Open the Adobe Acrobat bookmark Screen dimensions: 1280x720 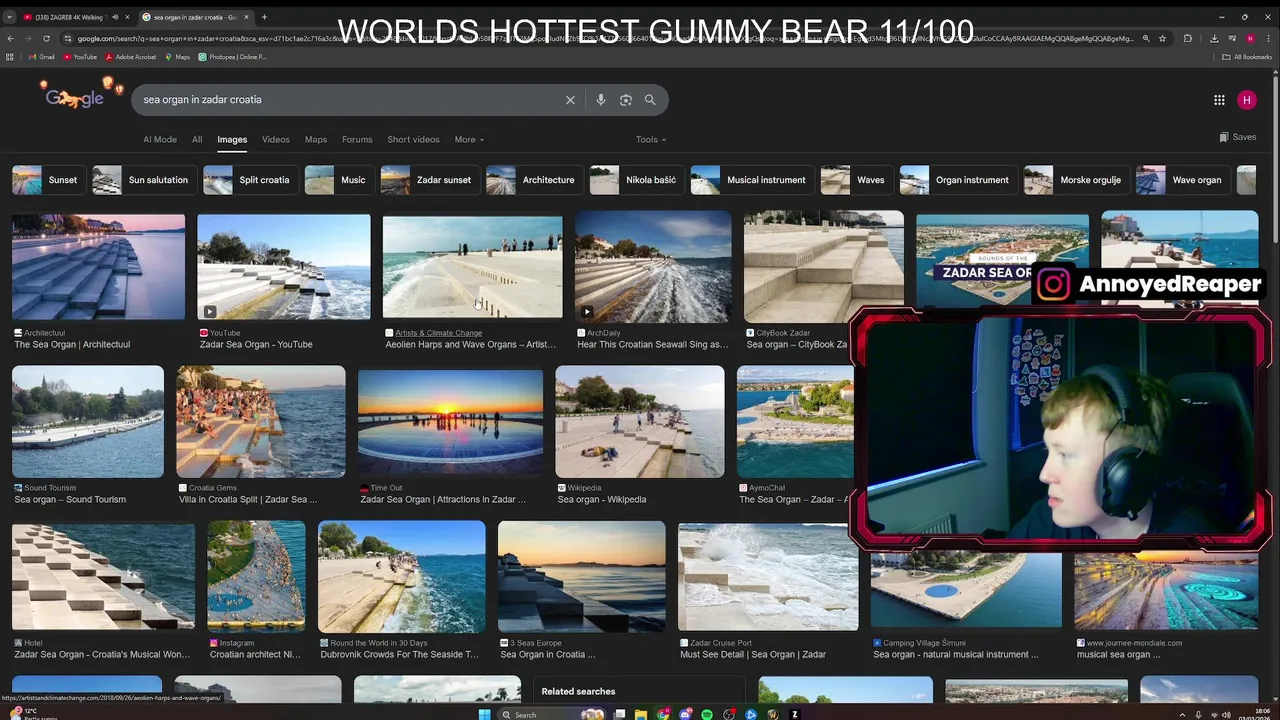[131, 57]
